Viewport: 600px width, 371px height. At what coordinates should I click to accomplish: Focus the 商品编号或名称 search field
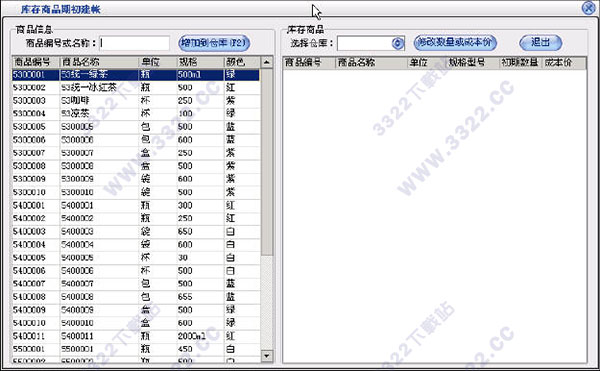[x=134, y=43]
